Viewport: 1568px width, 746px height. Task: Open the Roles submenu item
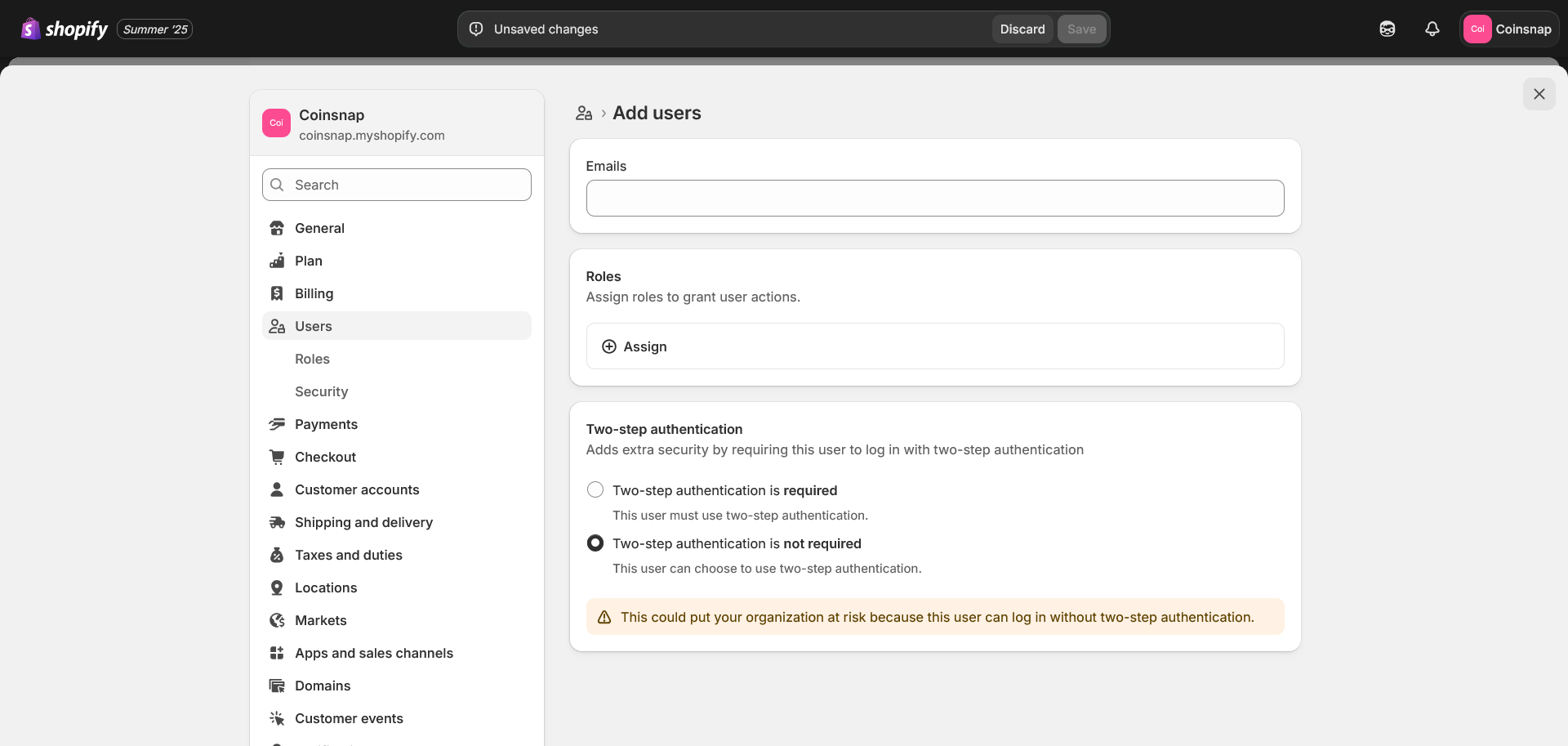click(312, 359)
